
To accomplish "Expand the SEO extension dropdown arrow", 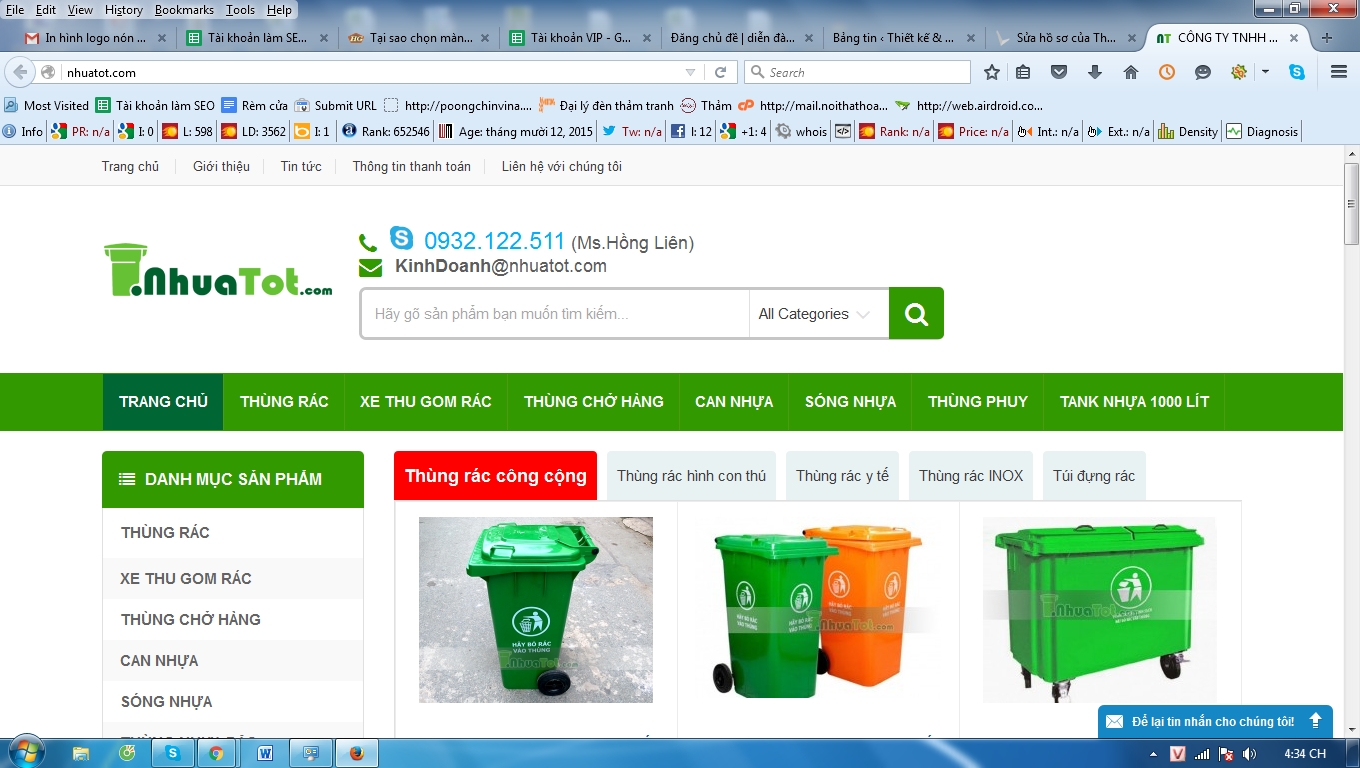I will tap(1266, 72).
